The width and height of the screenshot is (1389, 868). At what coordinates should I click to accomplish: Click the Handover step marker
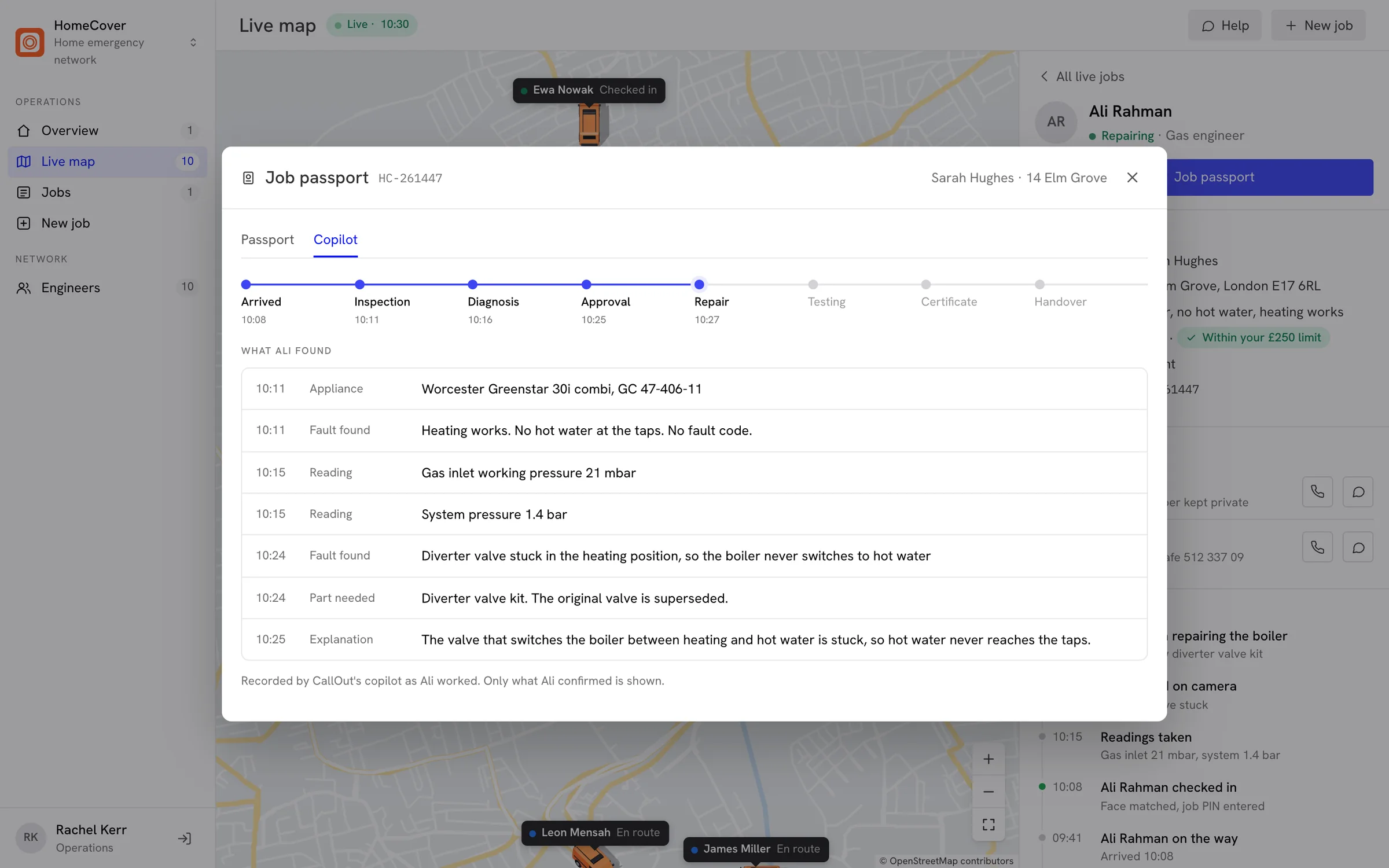(1040, 284)
